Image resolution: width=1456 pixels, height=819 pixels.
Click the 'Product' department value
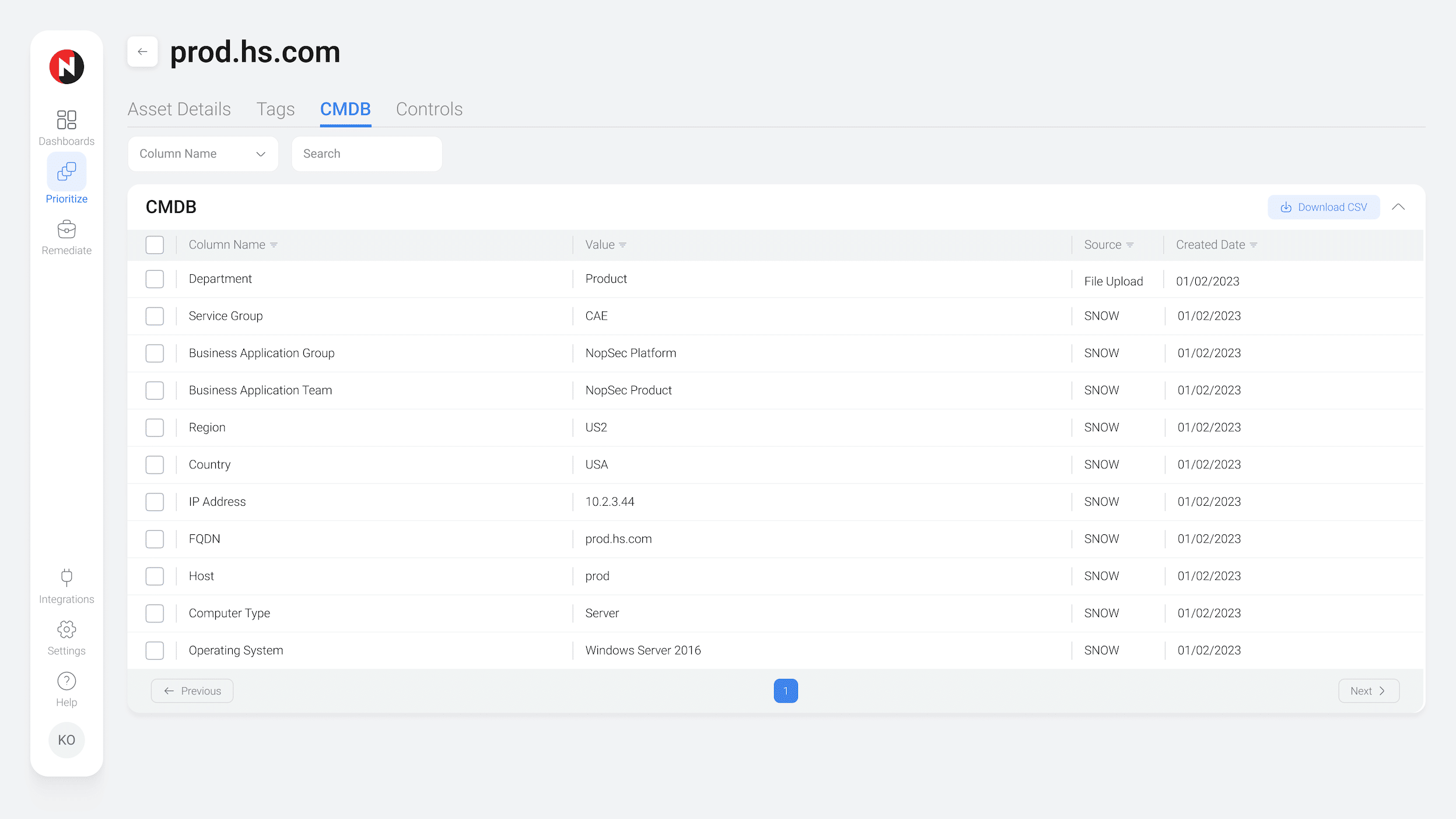pos(606,279)
